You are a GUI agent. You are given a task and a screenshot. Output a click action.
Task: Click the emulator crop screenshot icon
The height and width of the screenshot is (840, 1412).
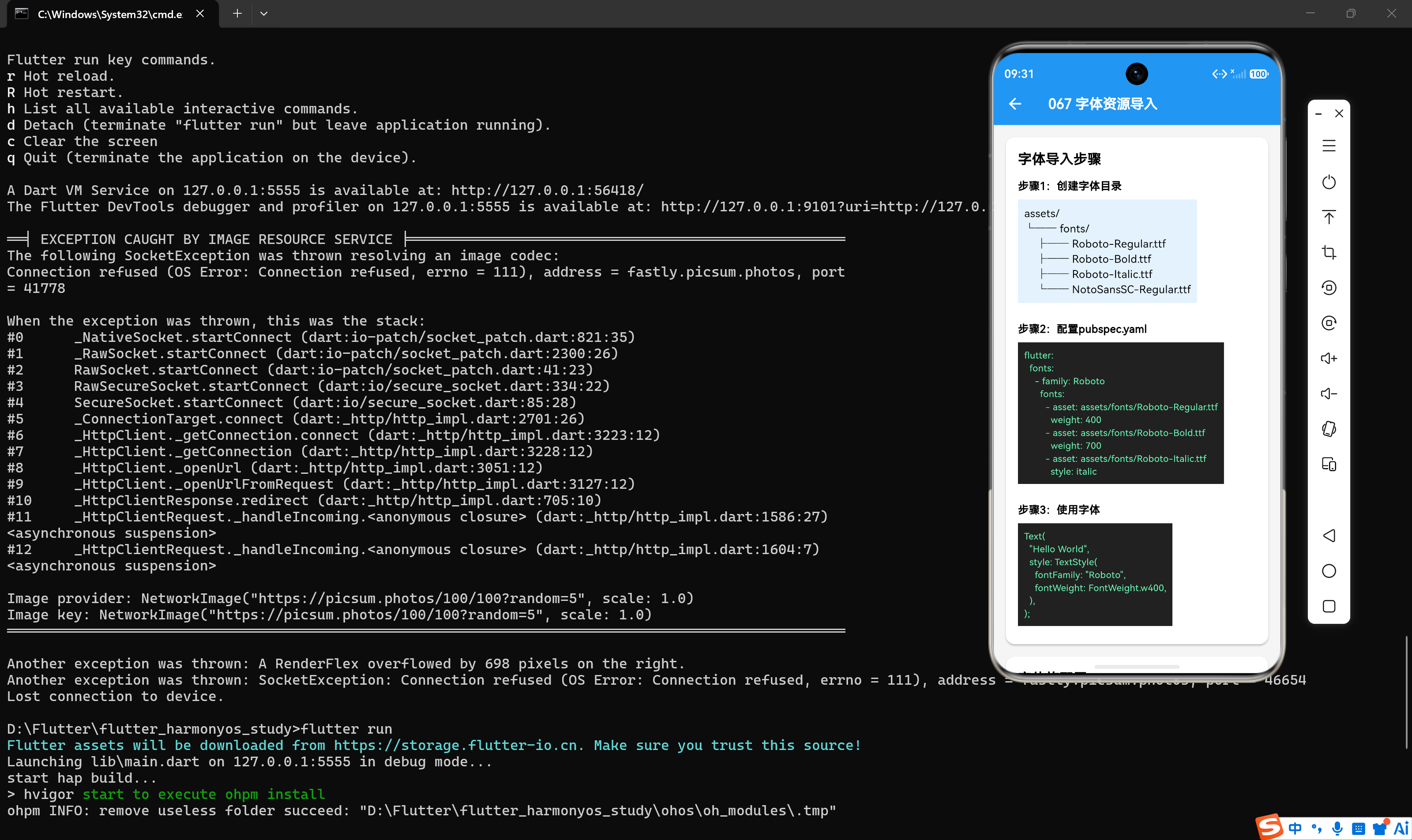pos(1329,252)
